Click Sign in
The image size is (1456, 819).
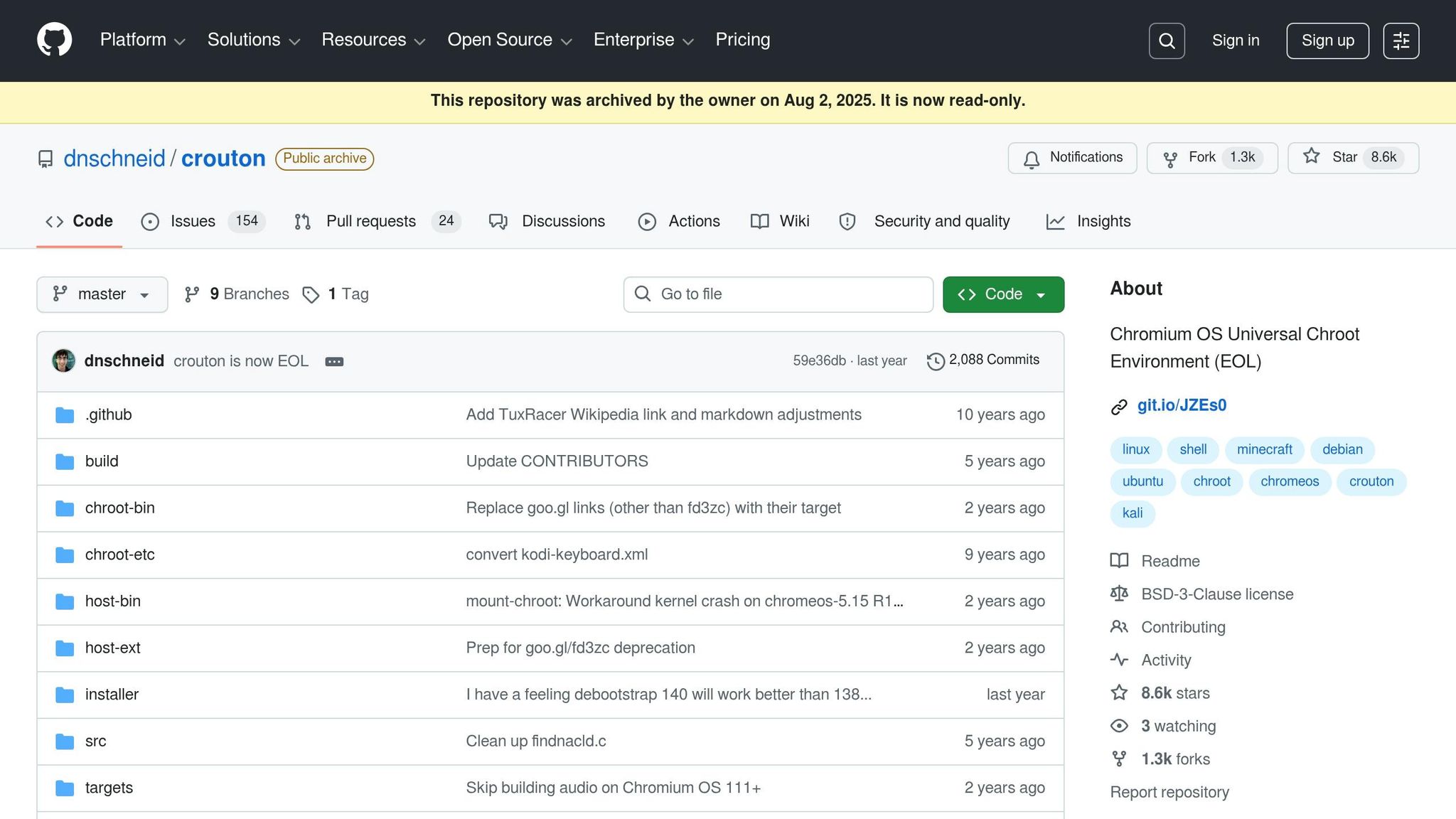pyautogui.click(x=1236, y=41)
